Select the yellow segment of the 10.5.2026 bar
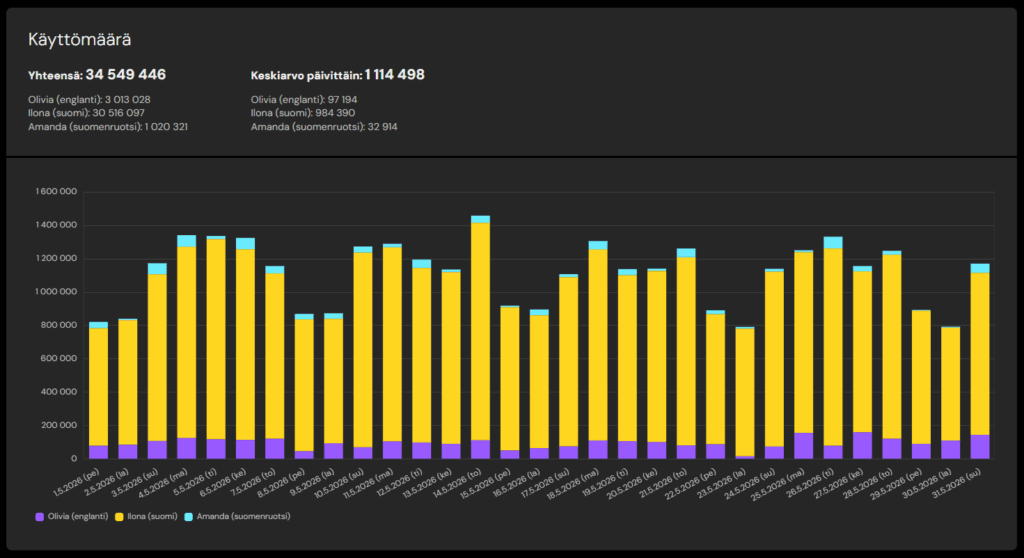The width and height of the screenshot is (1024, 558). point(362,350)
